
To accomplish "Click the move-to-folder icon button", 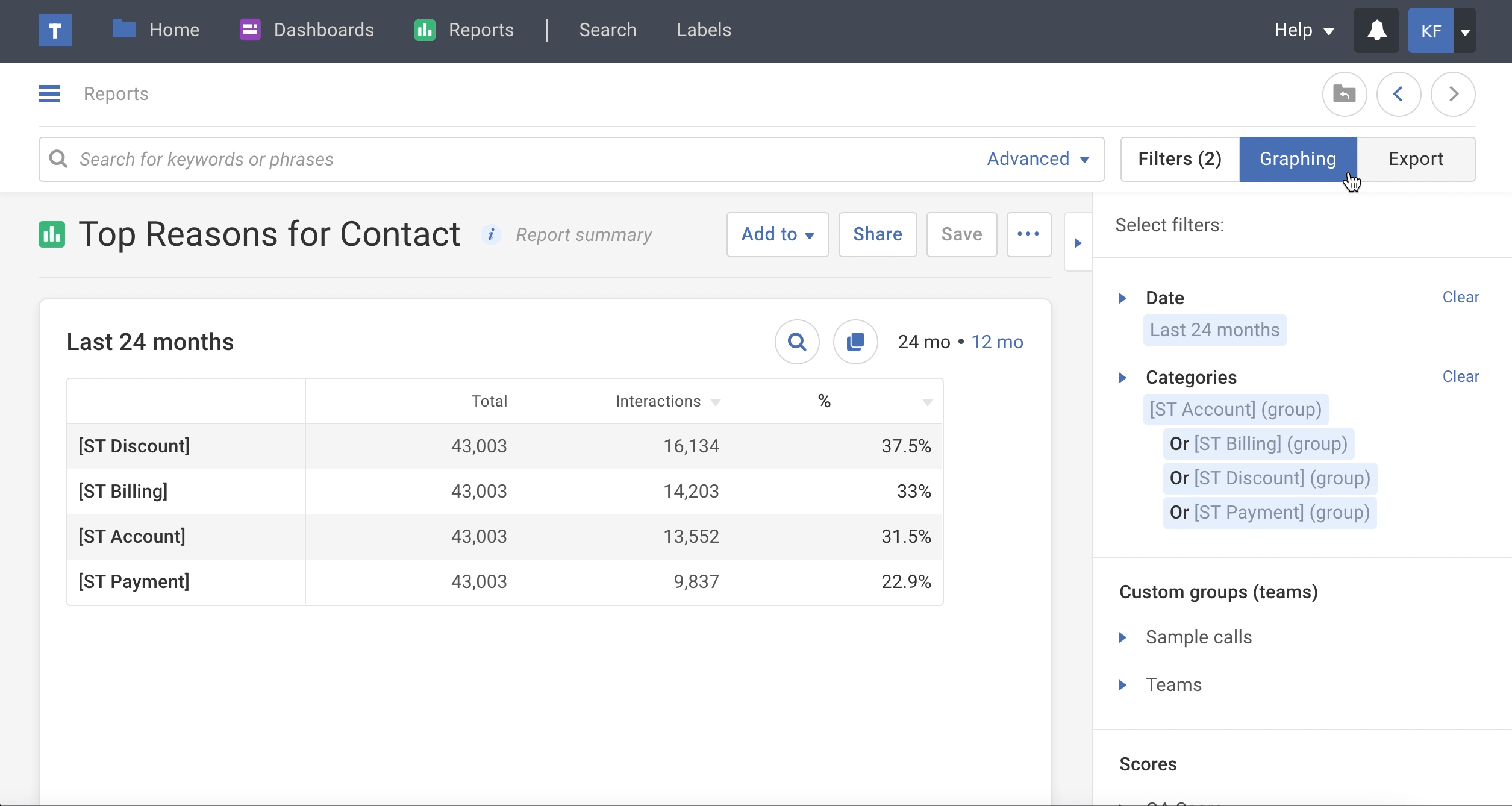I will (x=1344, y=94).
